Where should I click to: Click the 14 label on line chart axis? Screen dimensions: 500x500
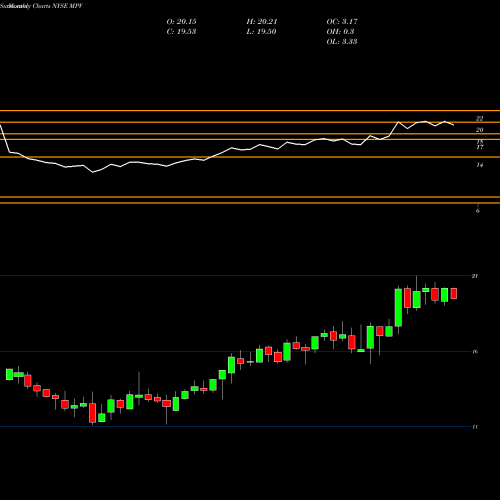479,165
